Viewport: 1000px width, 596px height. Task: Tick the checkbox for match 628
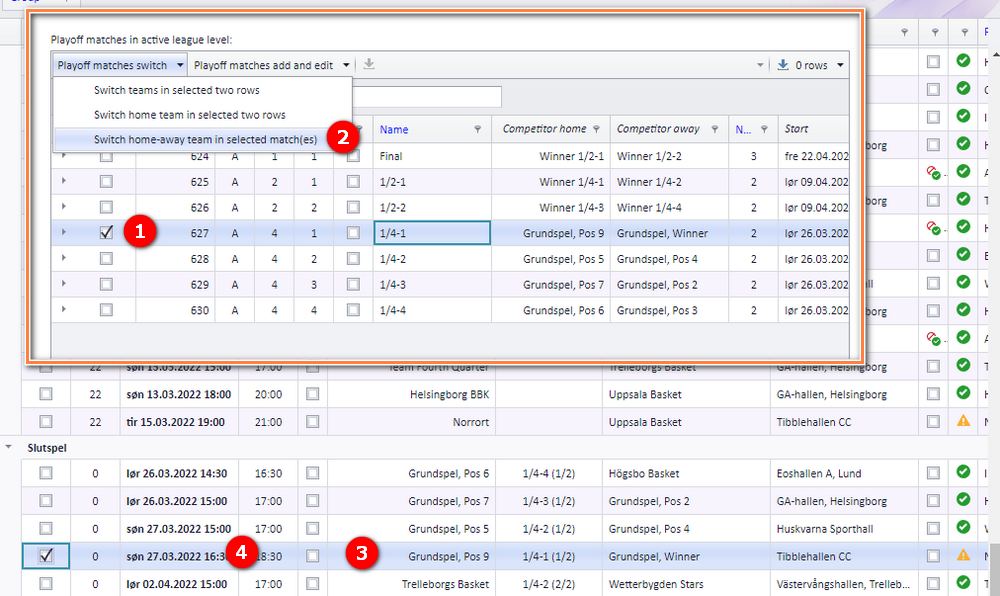[107, 258]
